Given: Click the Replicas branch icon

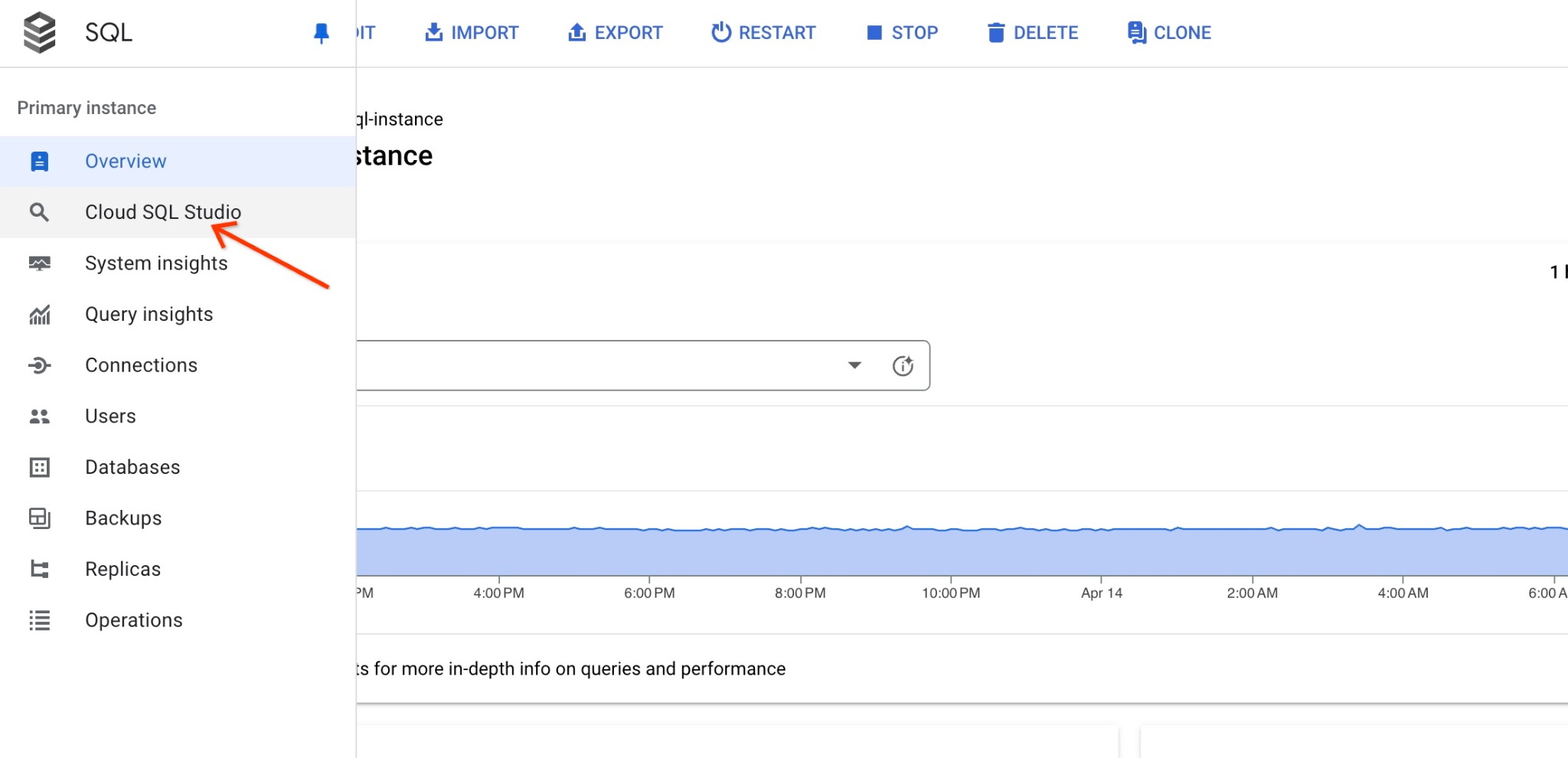Looking at the screenshot, I should click(x=39, y=569).
